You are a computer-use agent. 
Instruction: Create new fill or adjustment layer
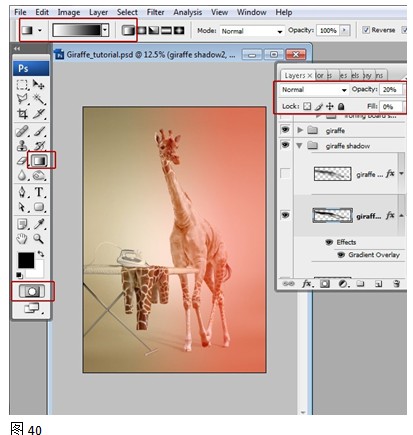click(343, 284)
